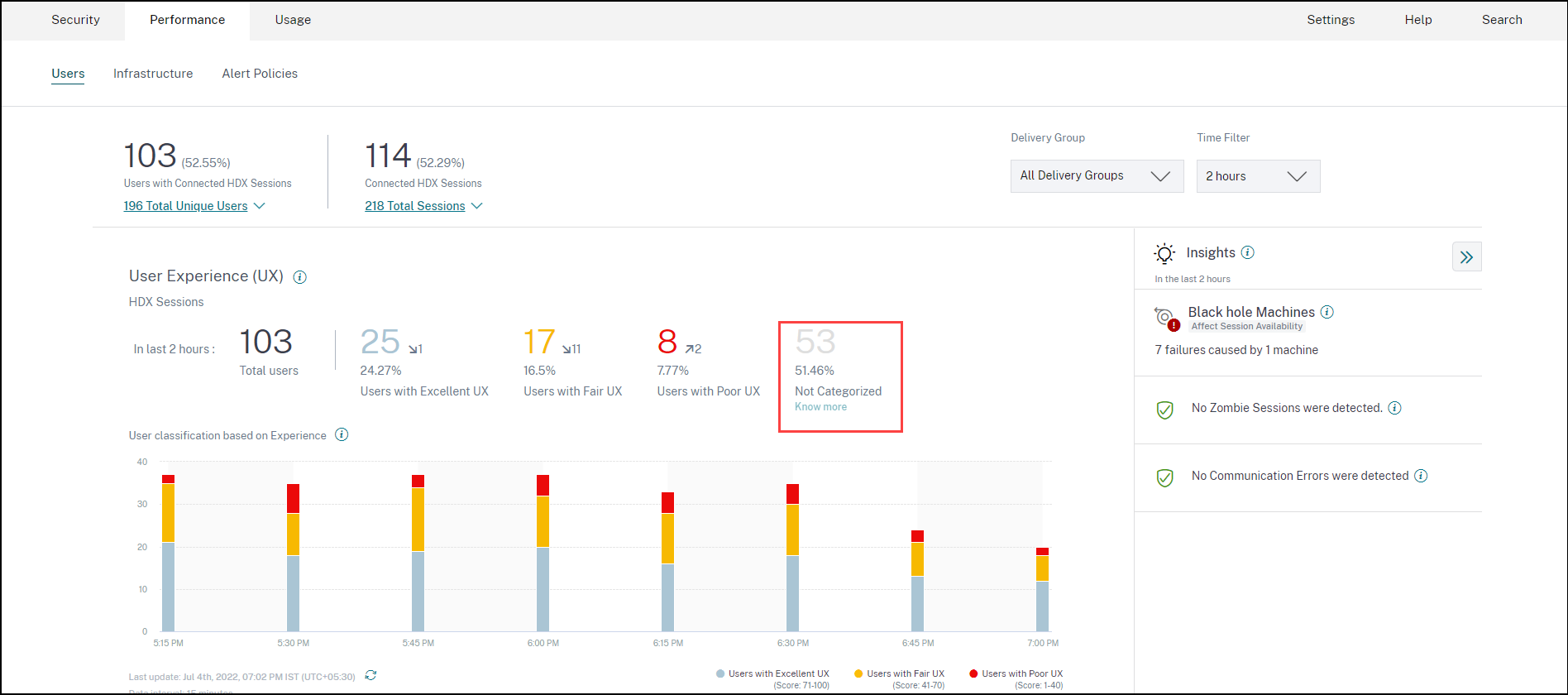The width and height of the screenshot is (1568, 695).
Task: Expand 196 Total Unique Users chevron
Action: (x=259, y=206)
